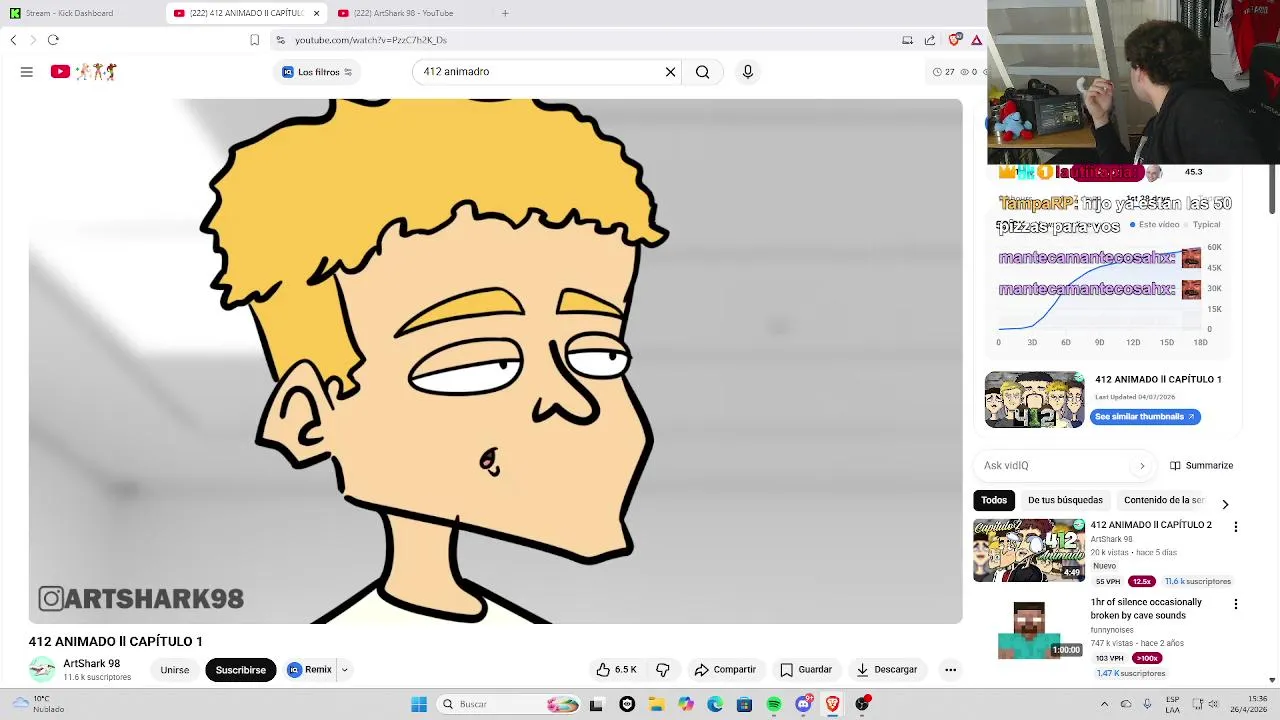The height and width of the screenshot is (720, 1280).
Task: Open Discord from the taskbar
Action: tap(803, 704)
